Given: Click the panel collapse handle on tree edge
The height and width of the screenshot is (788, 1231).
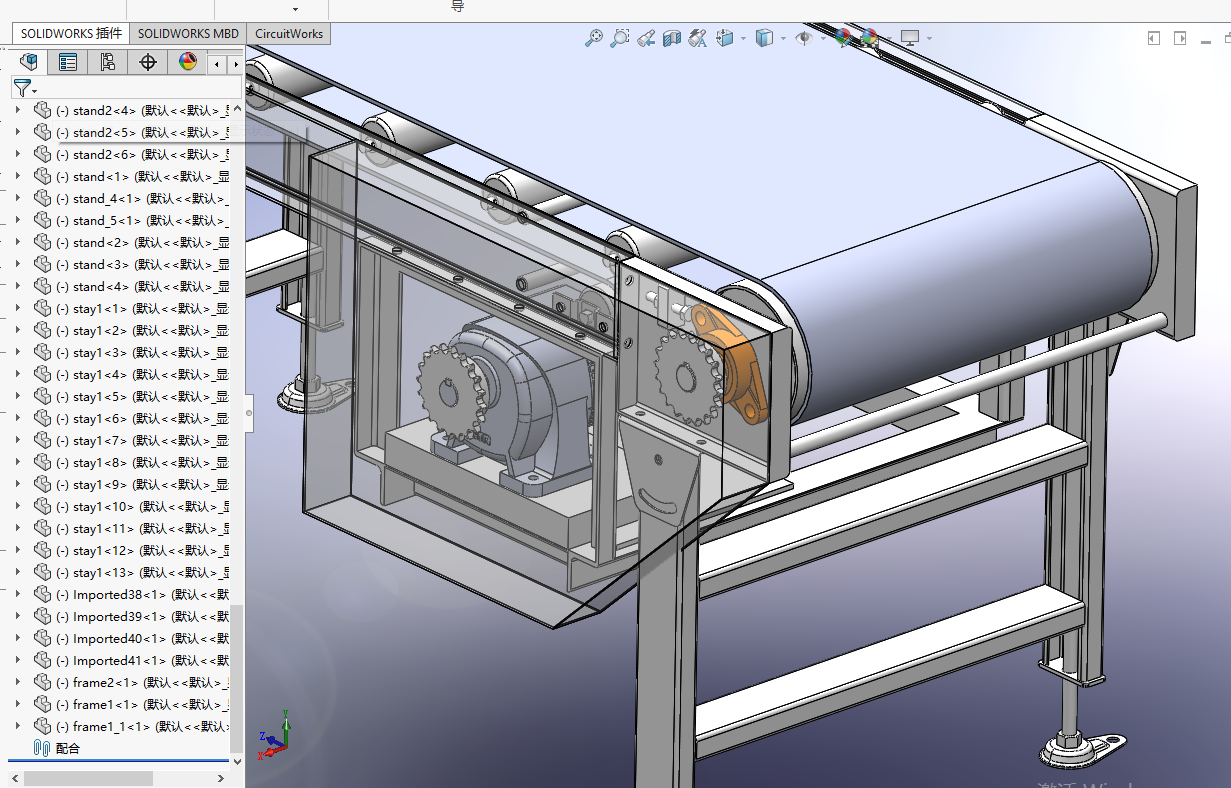Looking at the screenshot, I should pos(249,412).
